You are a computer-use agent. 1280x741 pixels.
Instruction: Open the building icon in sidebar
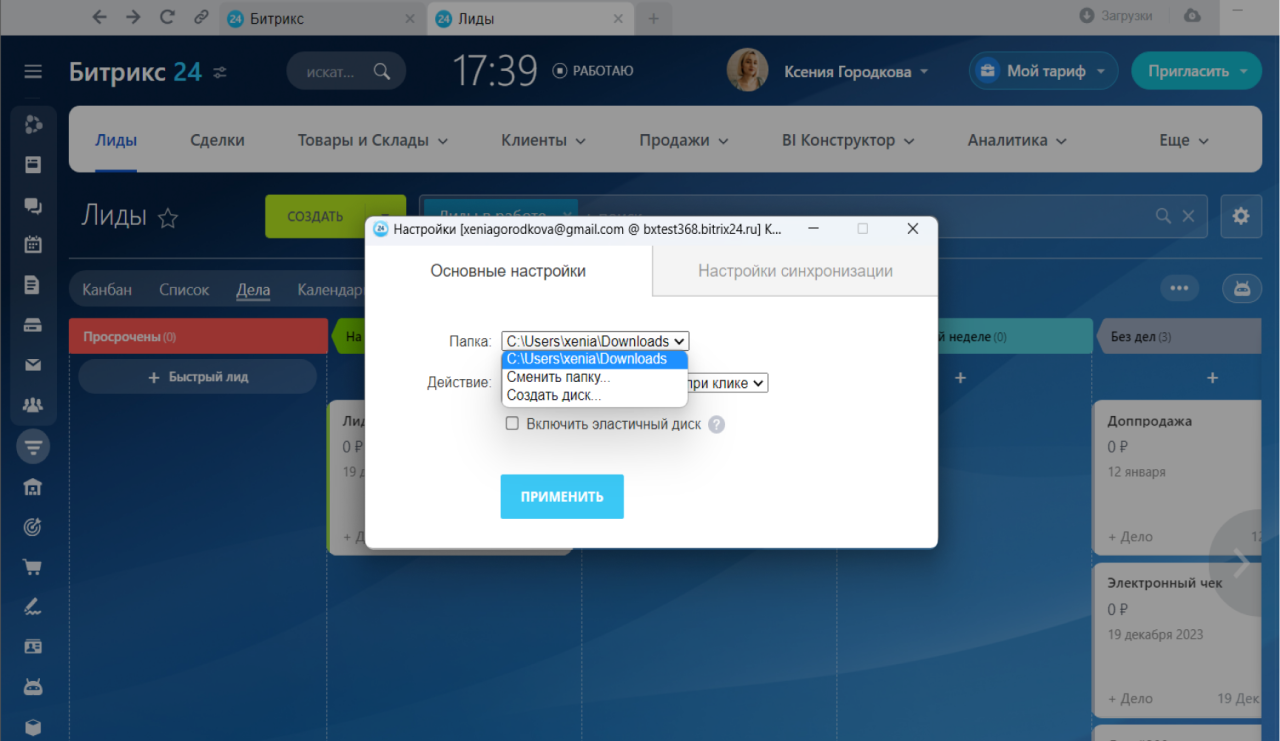[33, 487]
